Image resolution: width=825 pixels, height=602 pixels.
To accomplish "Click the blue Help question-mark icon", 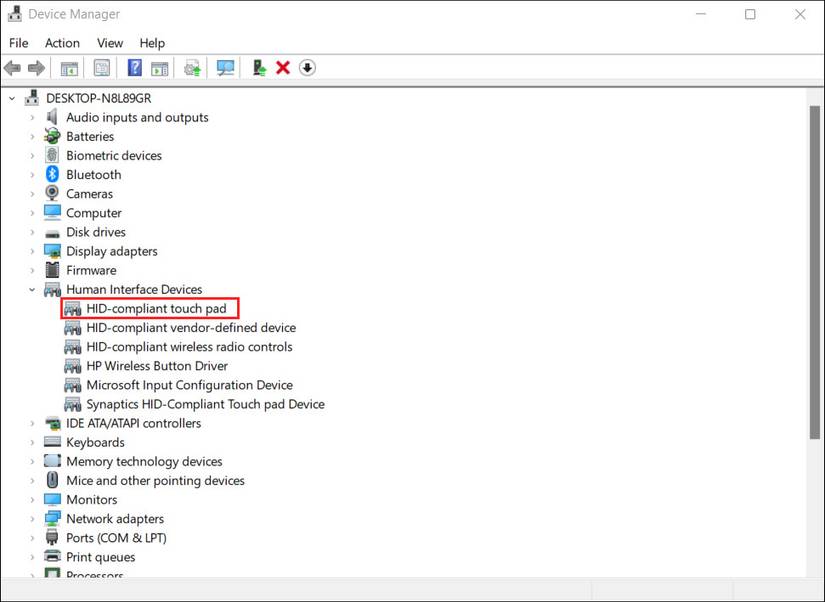I will pyautogui.click(x=135, y=68).
